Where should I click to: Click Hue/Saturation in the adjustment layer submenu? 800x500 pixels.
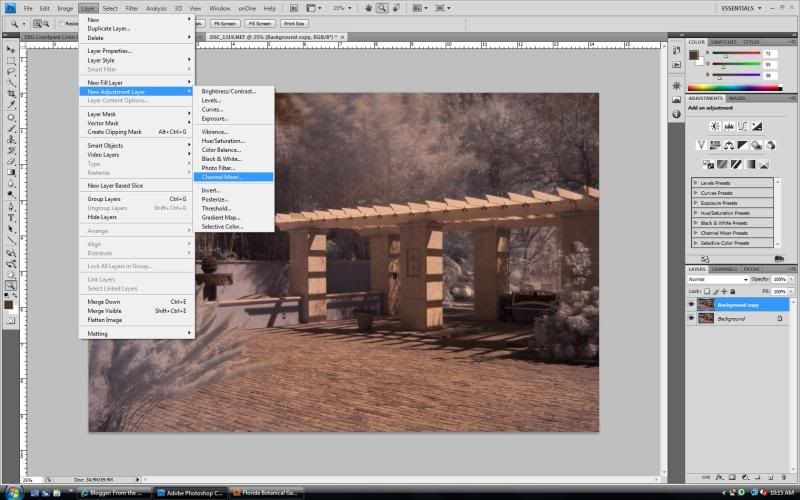coord(223,141)
